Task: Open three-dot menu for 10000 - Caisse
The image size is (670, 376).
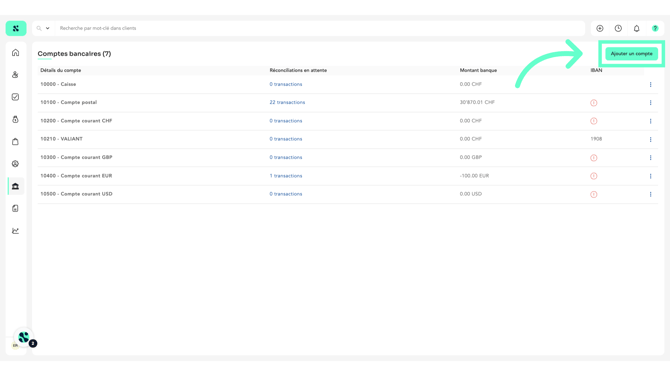Action: click(650, 85)
